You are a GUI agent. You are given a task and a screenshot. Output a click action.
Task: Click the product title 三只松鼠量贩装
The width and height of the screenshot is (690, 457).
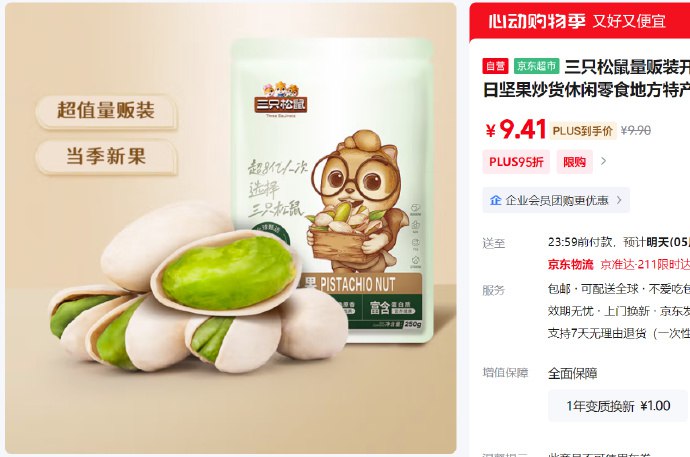pyautogui.click(x=627, y=67)
